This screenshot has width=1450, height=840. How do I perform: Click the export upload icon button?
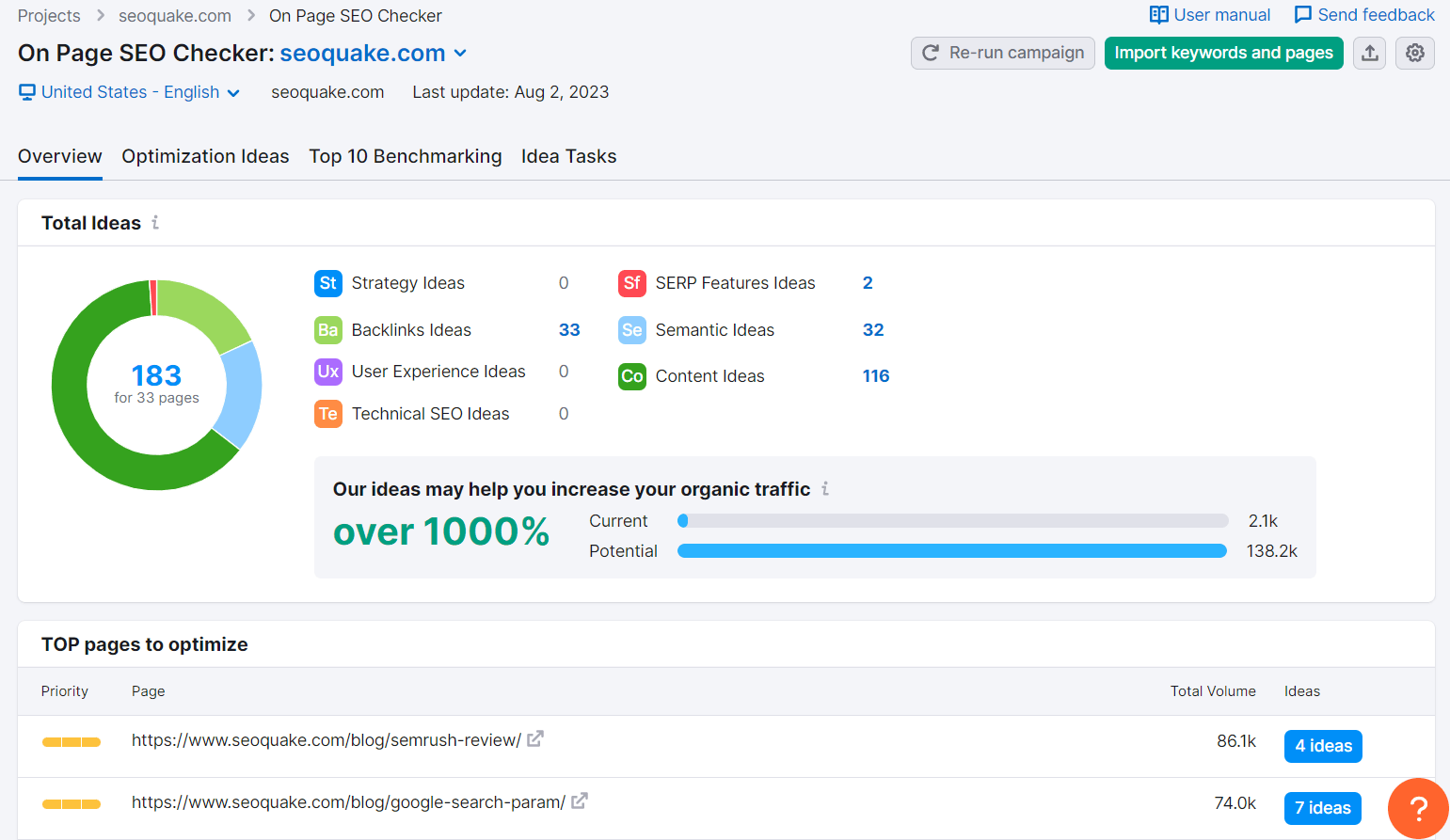point(1370,53)
